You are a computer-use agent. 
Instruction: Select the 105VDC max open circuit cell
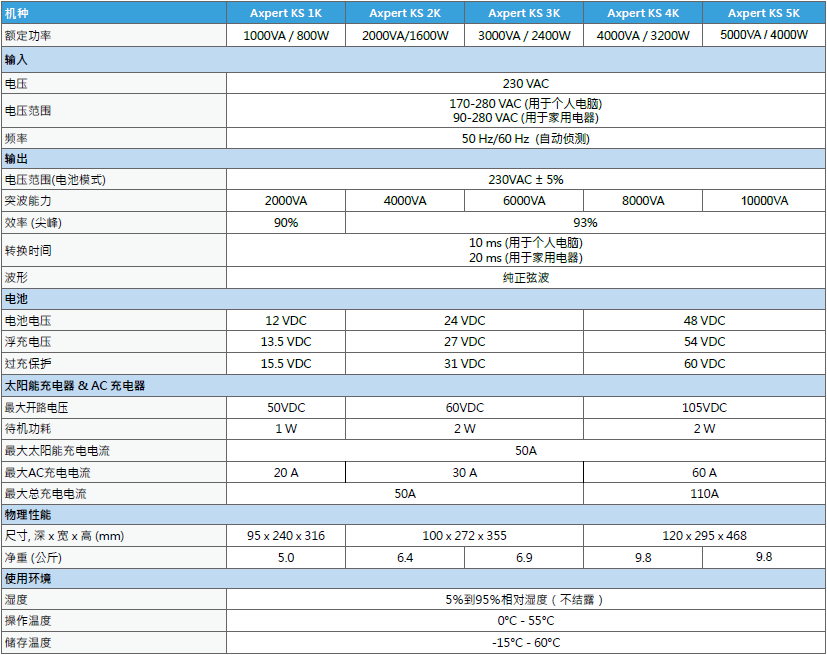pos(705,408)
